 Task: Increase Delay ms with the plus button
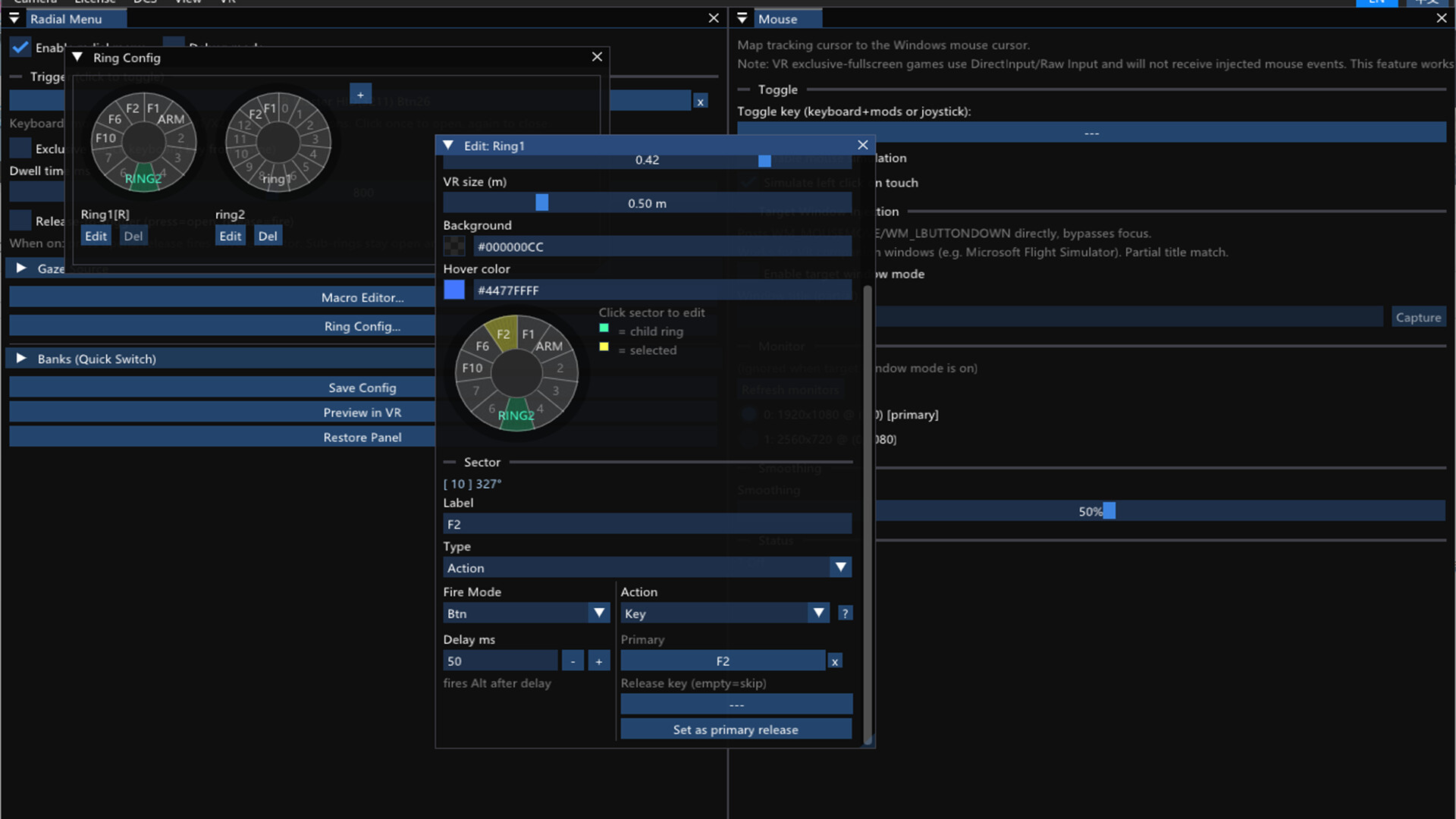point(598,661)
